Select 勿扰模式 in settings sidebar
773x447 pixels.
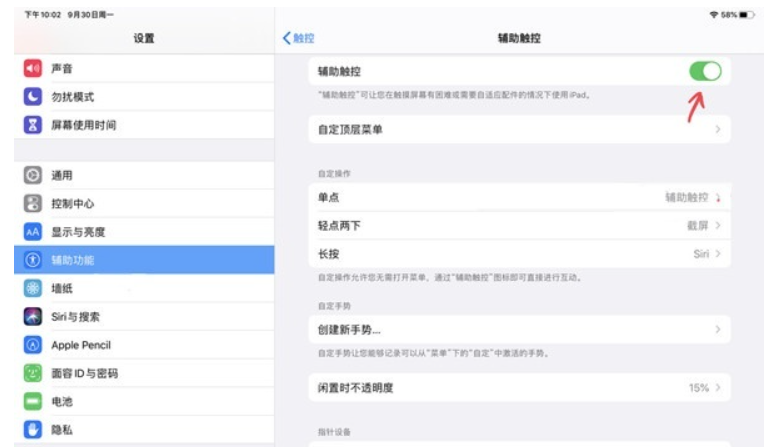[x=144, y=97]
